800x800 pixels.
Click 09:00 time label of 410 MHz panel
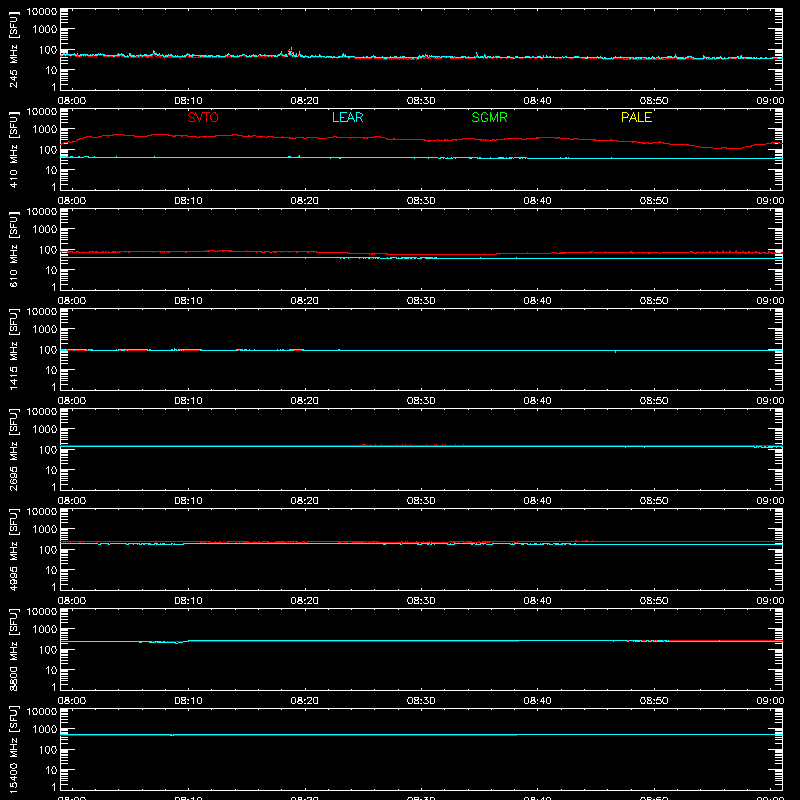[770, 201]
